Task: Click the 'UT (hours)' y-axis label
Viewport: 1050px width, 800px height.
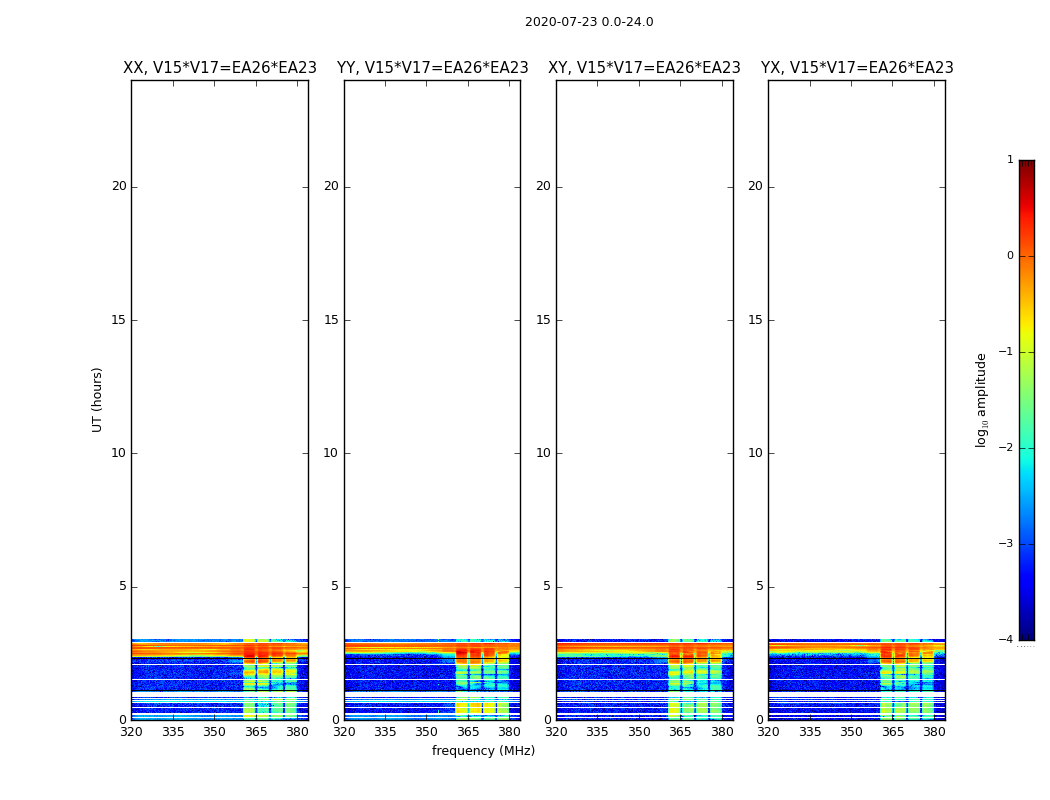Action: [97, 400]
